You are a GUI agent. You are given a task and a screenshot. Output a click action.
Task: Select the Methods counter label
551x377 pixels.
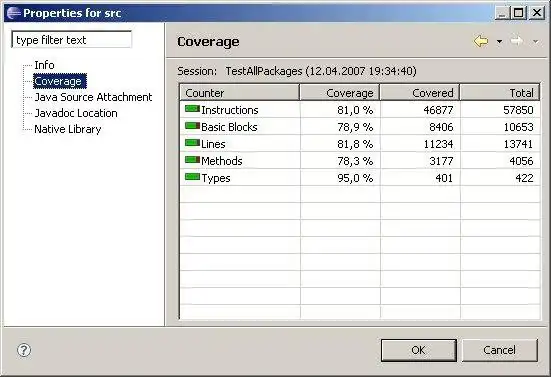pos(222,161)
